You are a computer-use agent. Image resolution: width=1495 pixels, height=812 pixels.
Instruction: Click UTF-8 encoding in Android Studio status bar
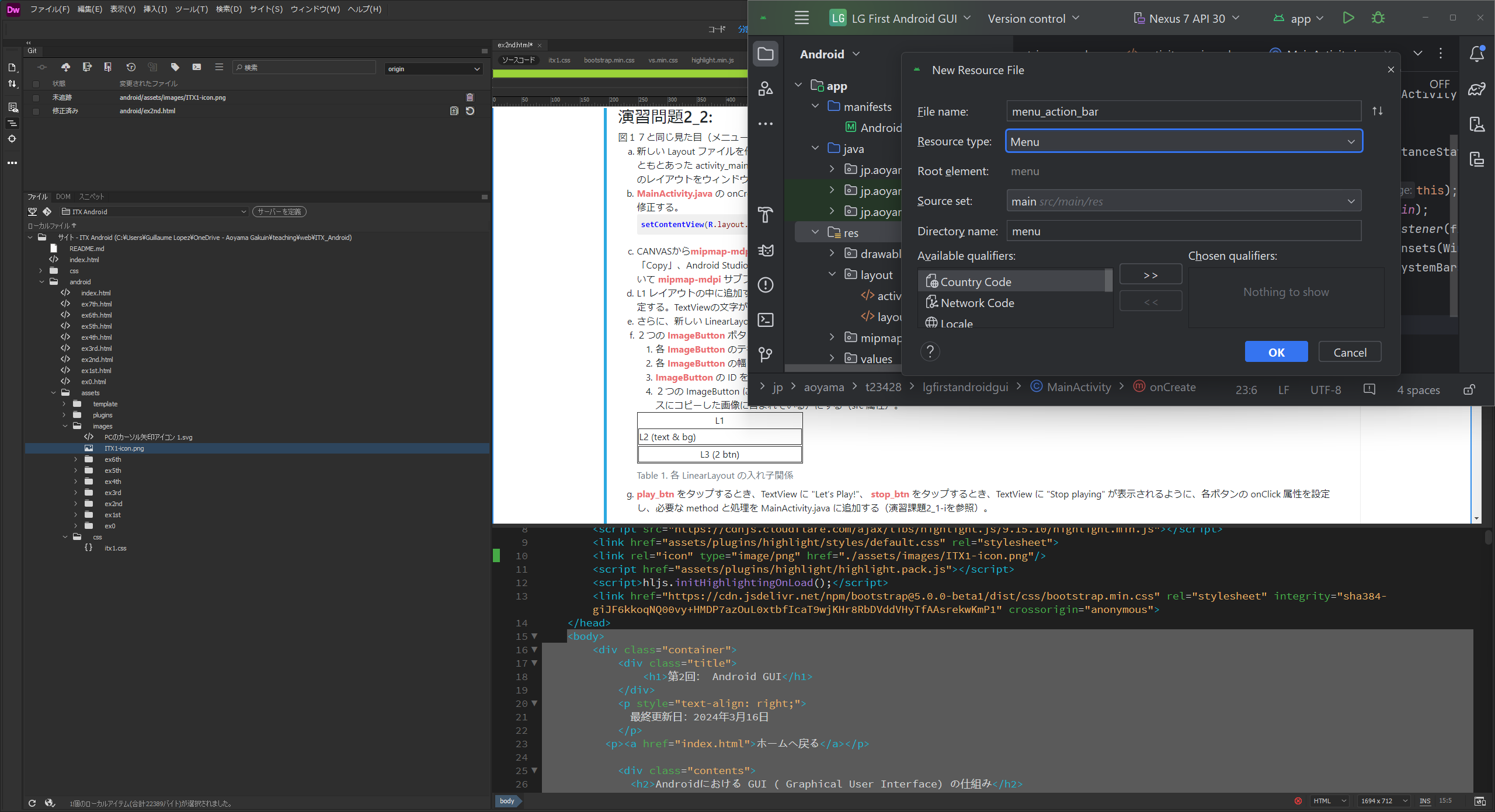point(1325,389)
